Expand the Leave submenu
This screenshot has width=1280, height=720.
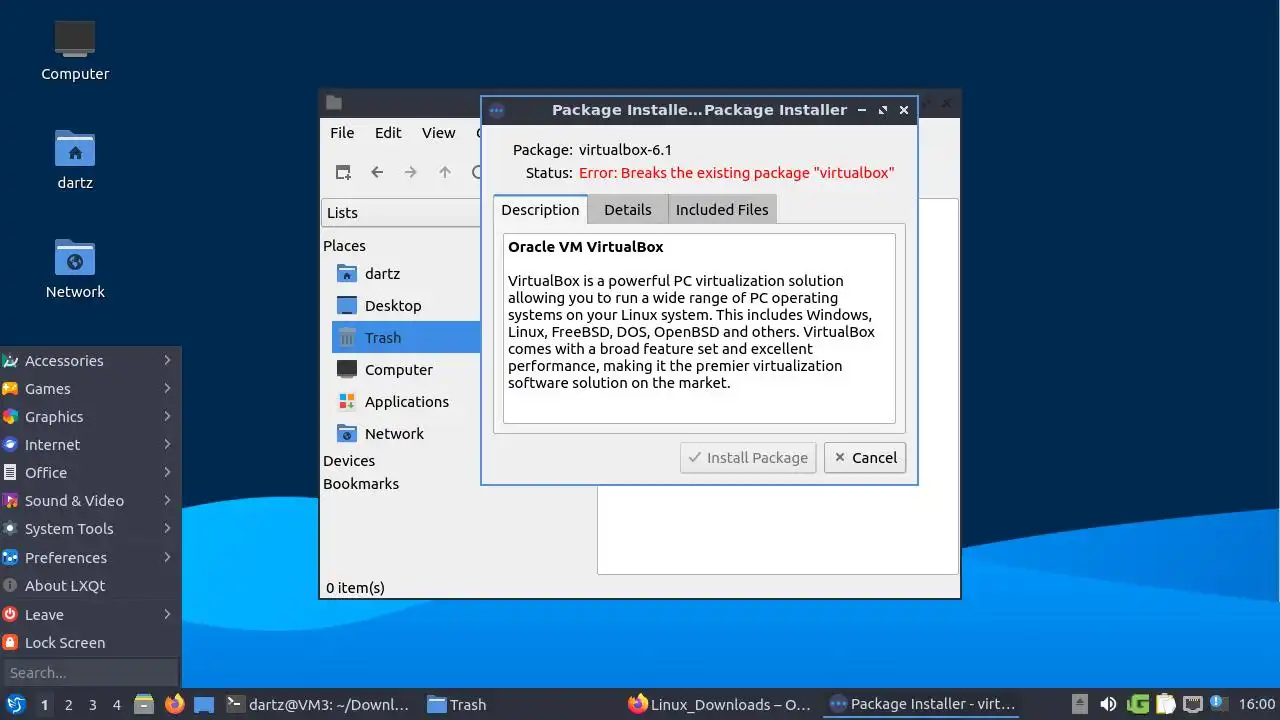tap(90, 614)
